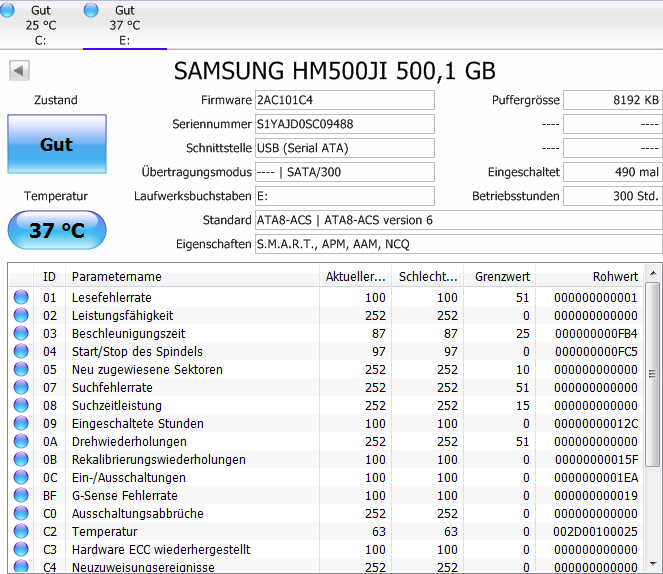The width and height of the screenshot is (663, 574).
Task: Click raw value 002D00100025 of Temperatur
Action: coord(595,531)
